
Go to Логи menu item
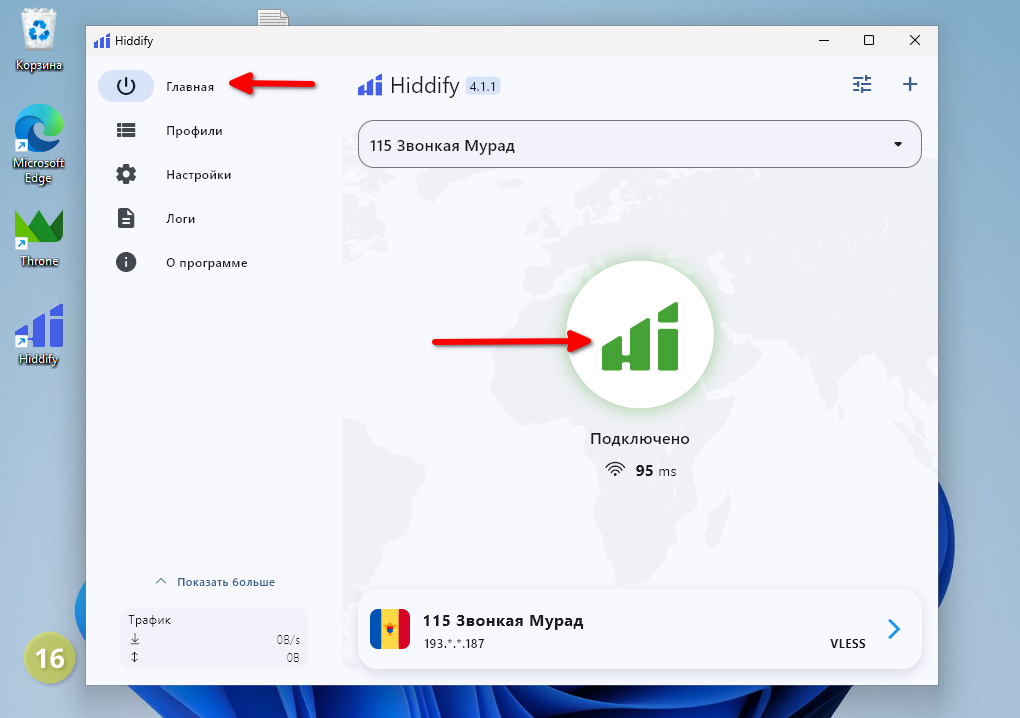pos(180,219)
